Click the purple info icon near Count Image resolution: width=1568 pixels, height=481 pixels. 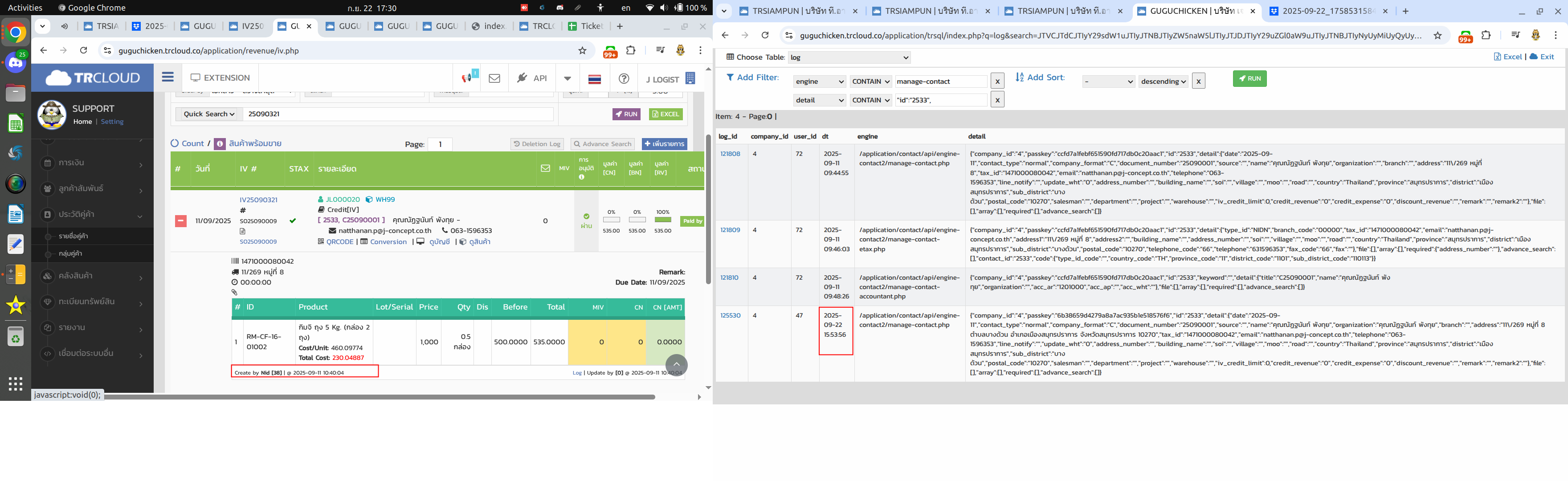220,144
